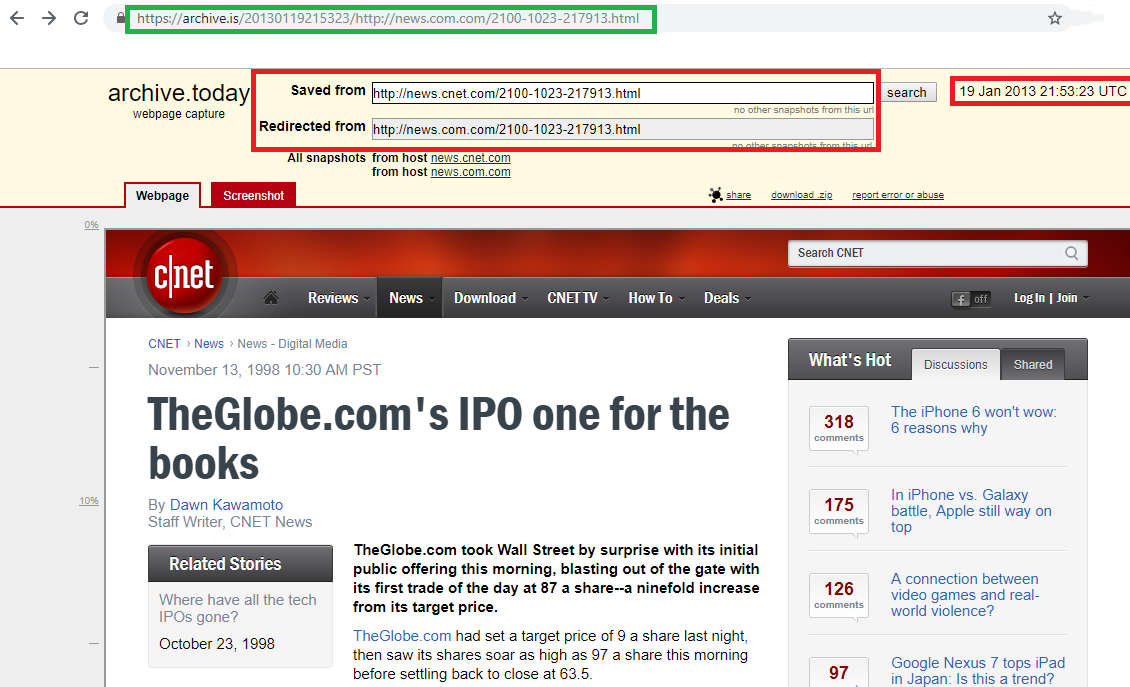Reload the page with refresh icon

pyautogui.click(x=81, y=18)
